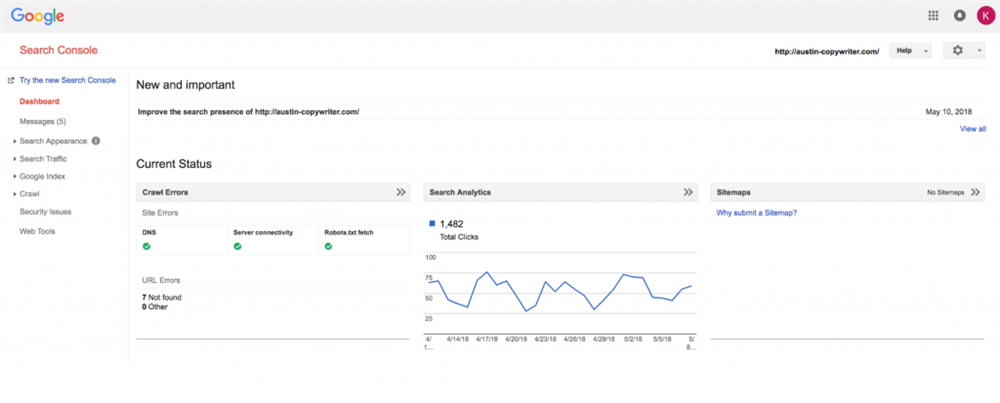Click the Search Console title
This screenshot has width=1000, height=403.
pos(59,50)
